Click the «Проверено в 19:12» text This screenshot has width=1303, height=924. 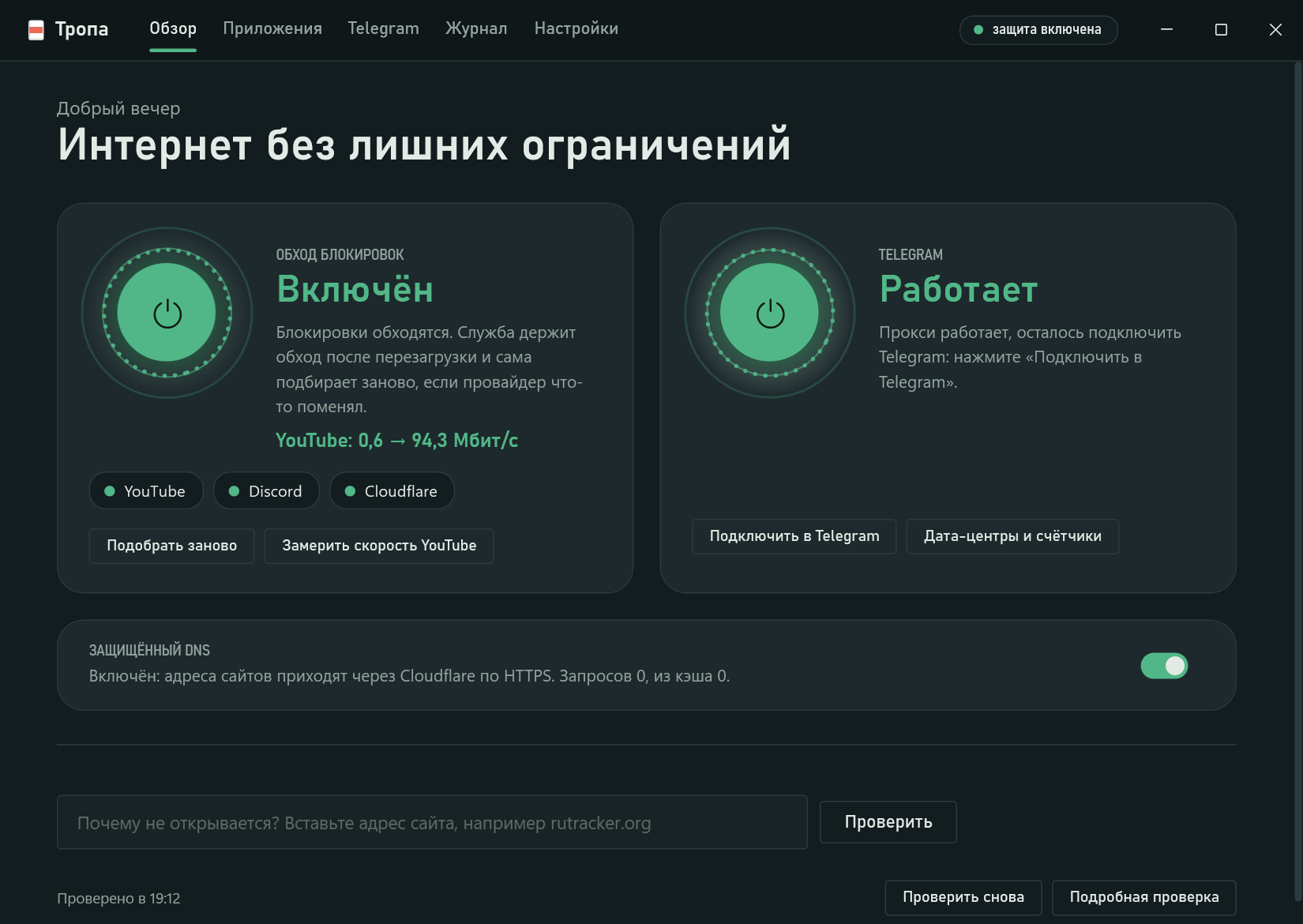coord(118,899)
